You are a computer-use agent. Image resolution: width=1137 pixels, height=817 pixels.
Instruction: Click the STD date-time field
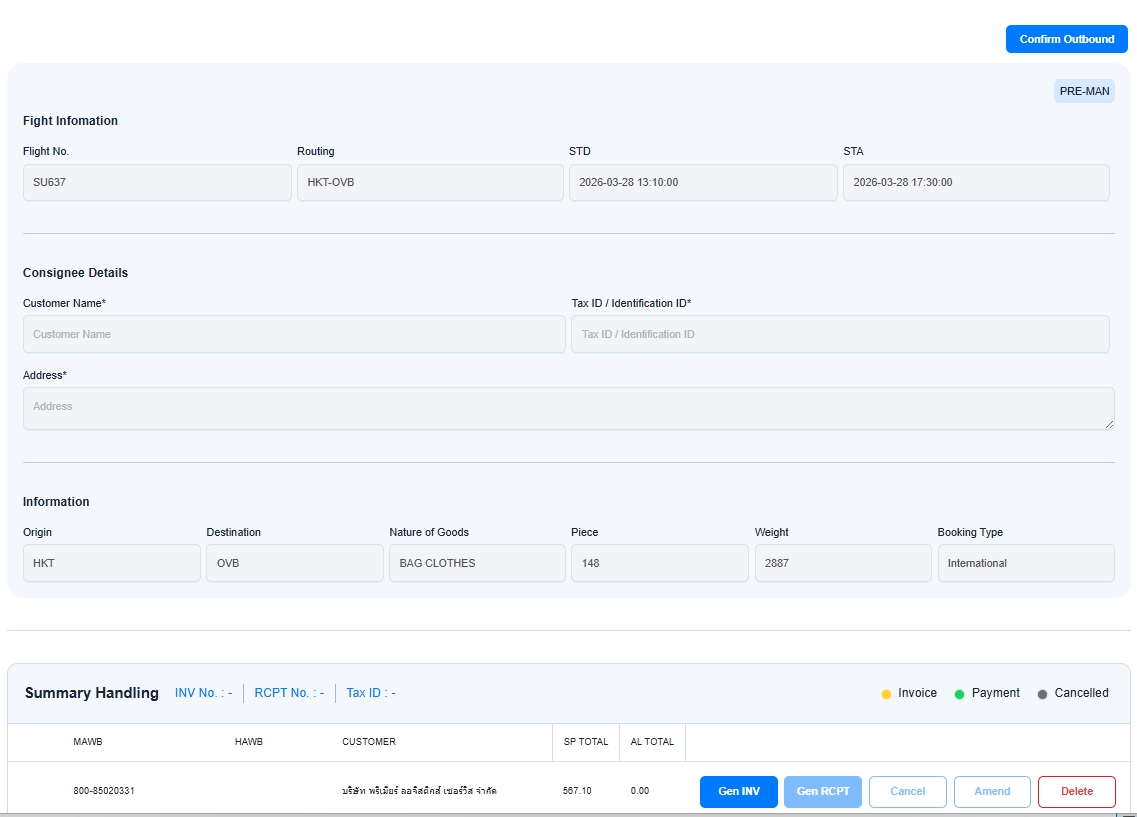[703, 183]
